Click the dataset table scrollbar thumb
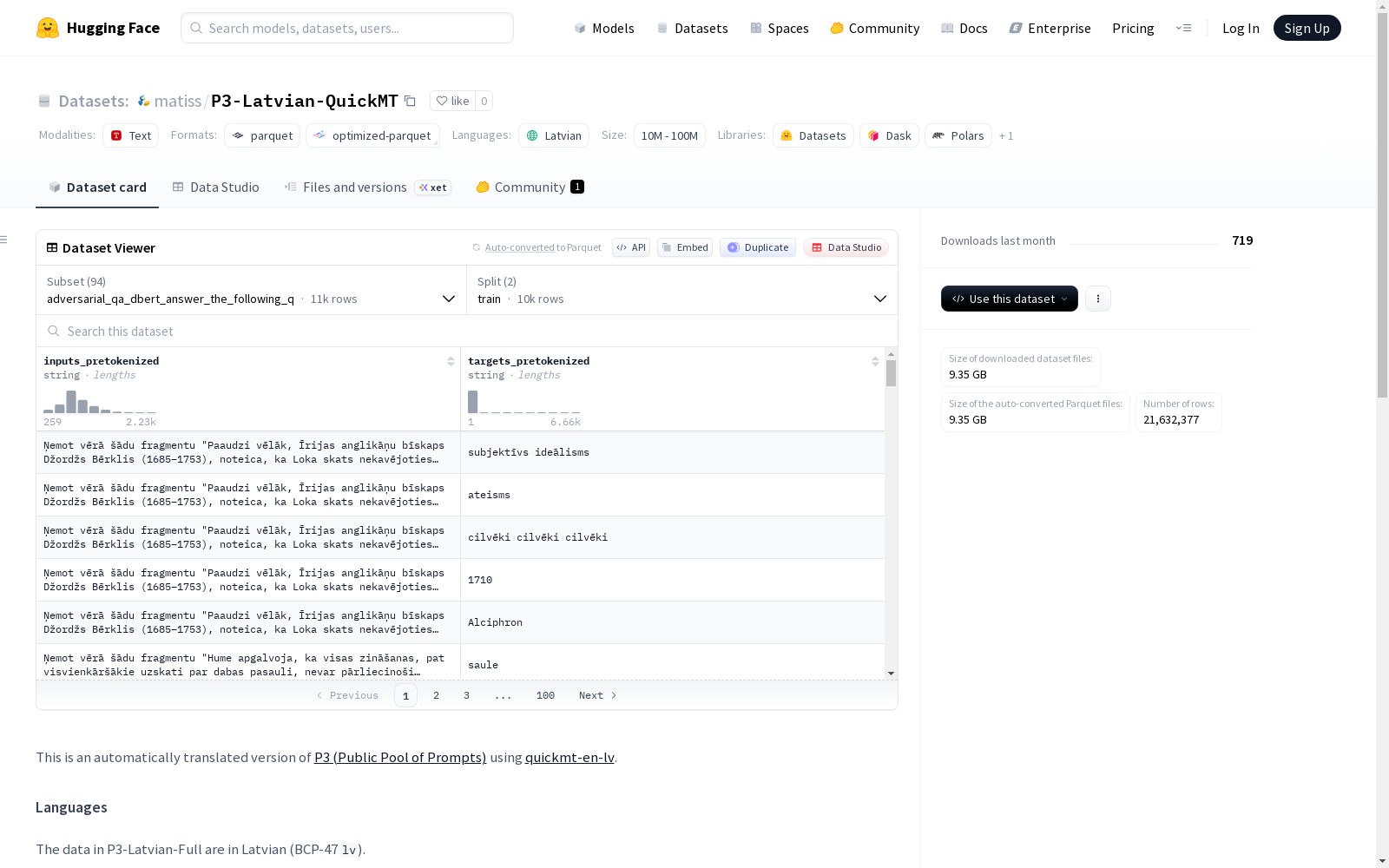Image resolution: width=1389 pixels, height=868 pixels. coord(891,373)
